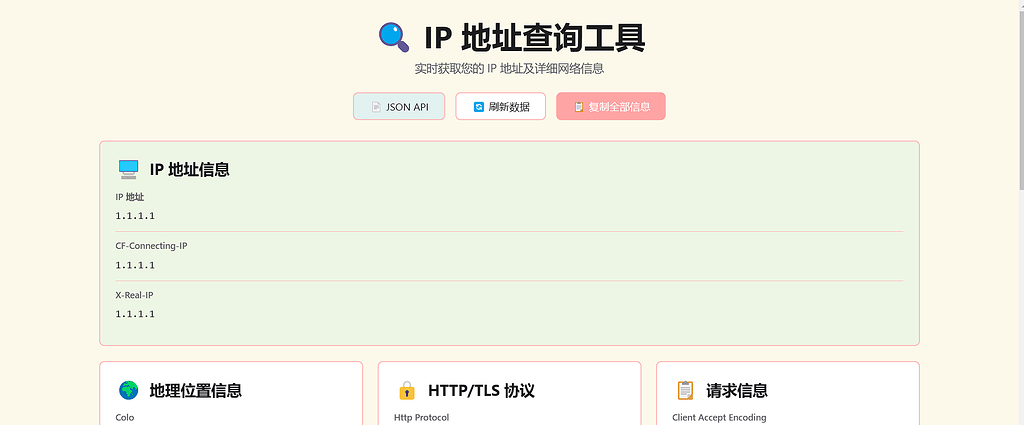Click the IP 地址信息 section heading
This screenshot has height=425, width=1024.
point(189,170)
